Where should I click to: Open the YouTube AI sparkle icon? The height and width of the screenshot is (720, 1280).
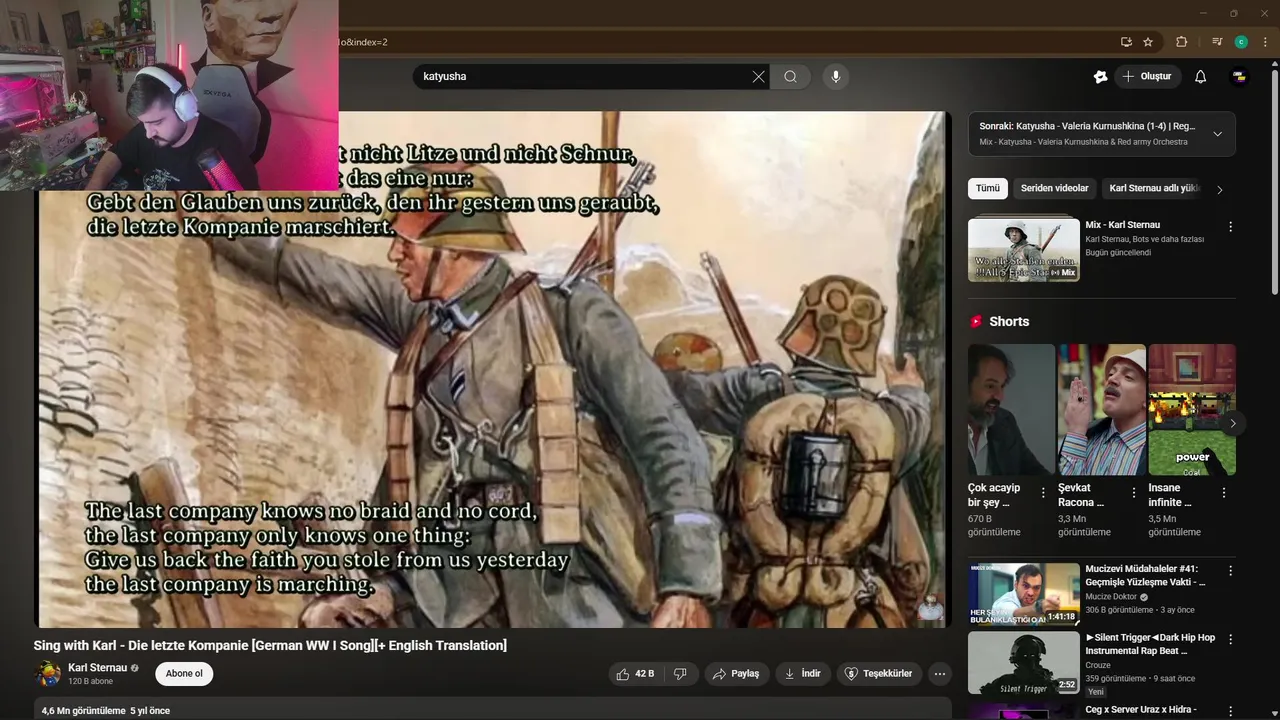coord(1101,77)
